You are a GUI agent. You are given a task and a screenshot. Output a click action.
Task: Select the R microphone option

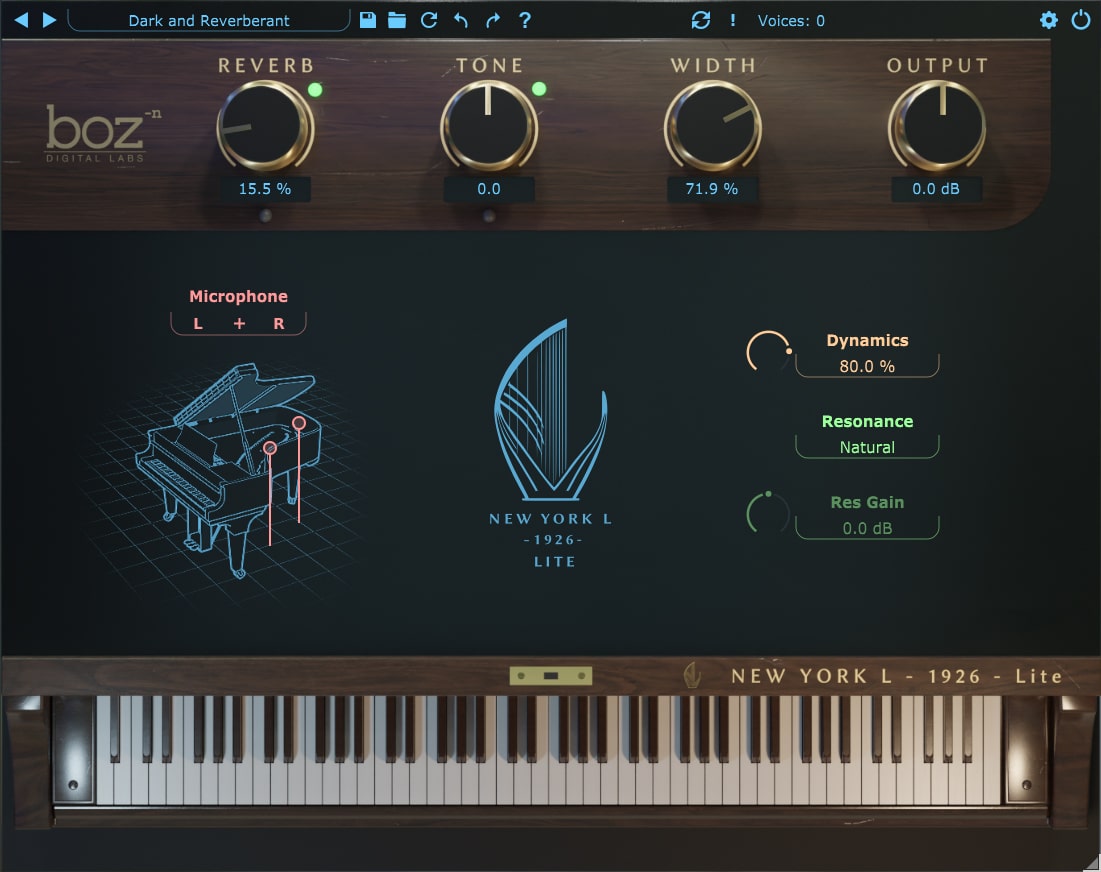pos(278,322)
